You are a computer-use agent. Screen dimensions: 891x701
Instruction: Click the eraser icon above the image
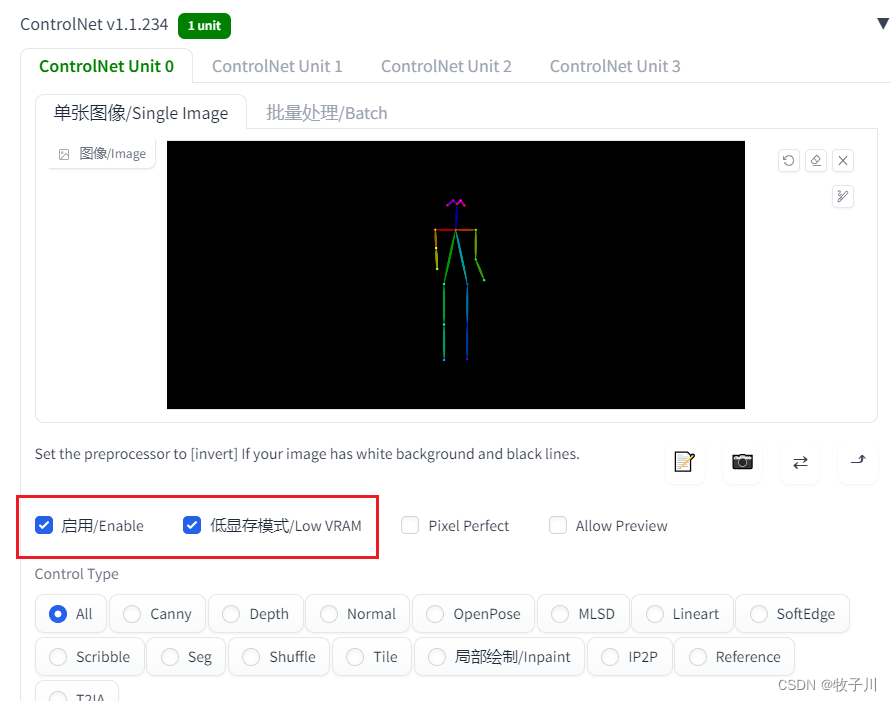click(x=816, y=161)
